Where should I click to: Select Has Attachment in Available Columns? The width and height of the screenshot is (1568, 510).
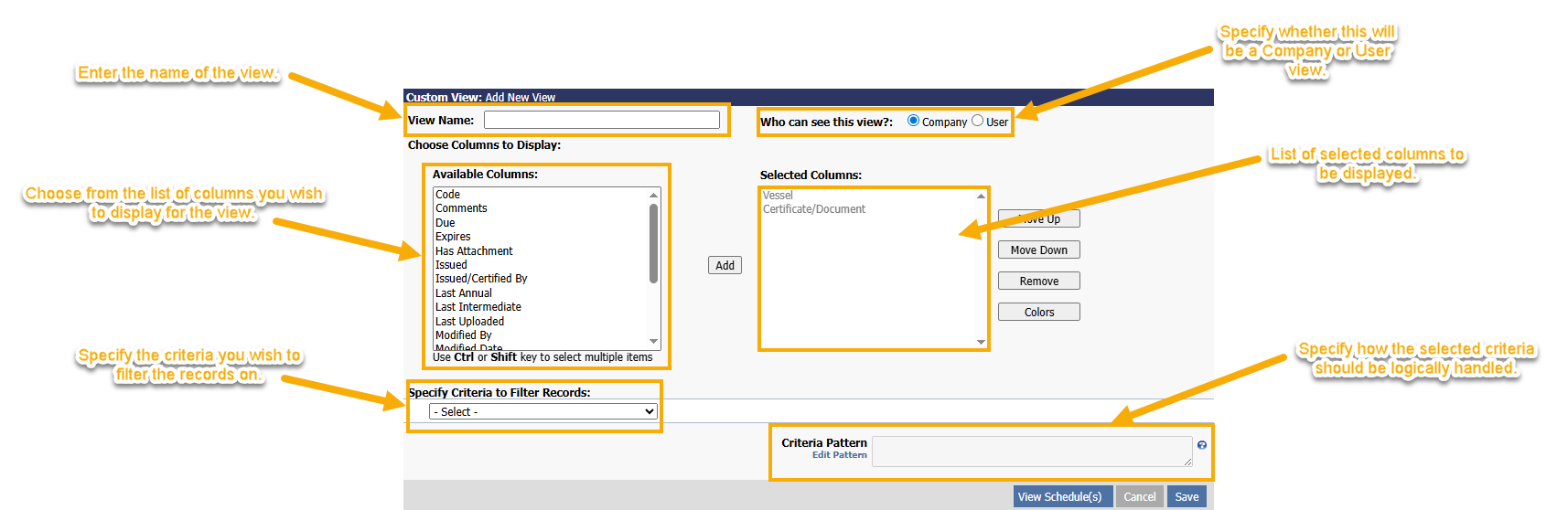(x=474, y=251)
